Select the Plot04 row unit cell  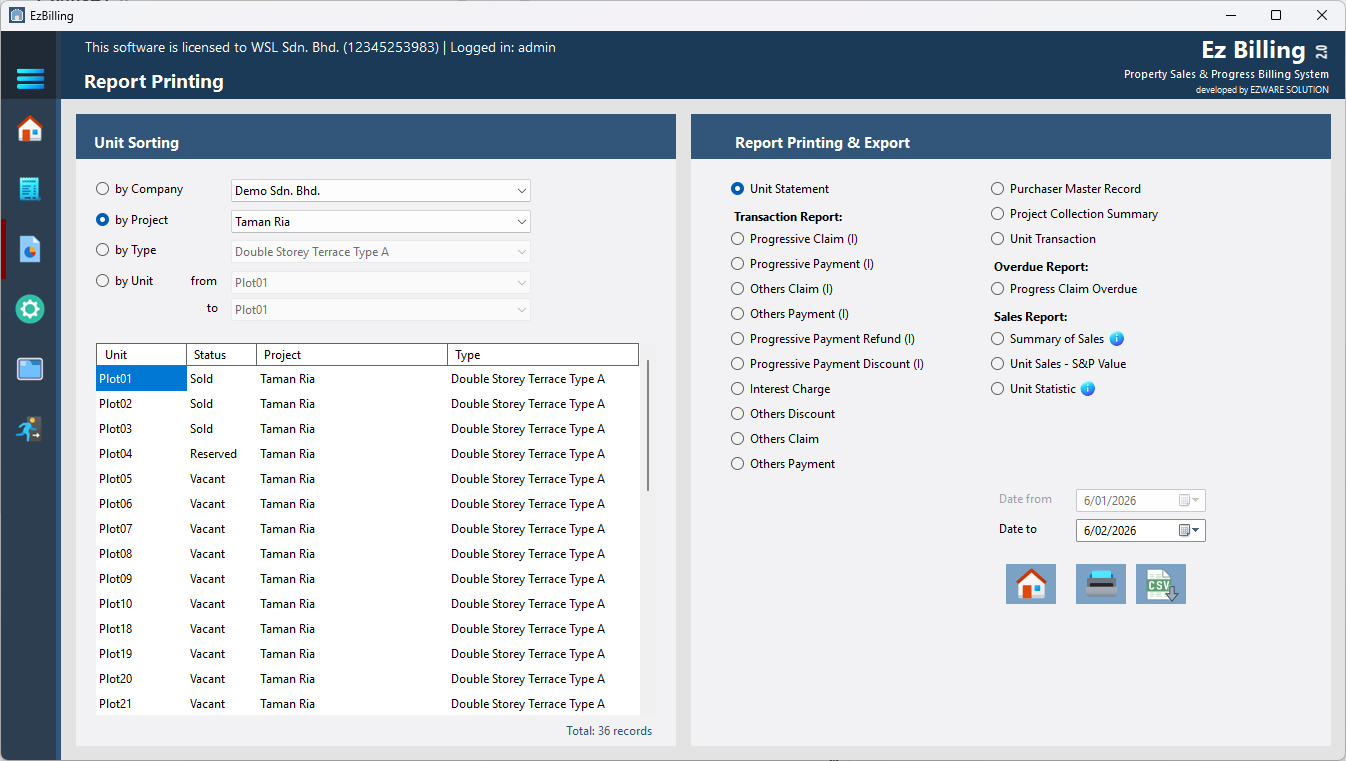(x=142, y=454)
